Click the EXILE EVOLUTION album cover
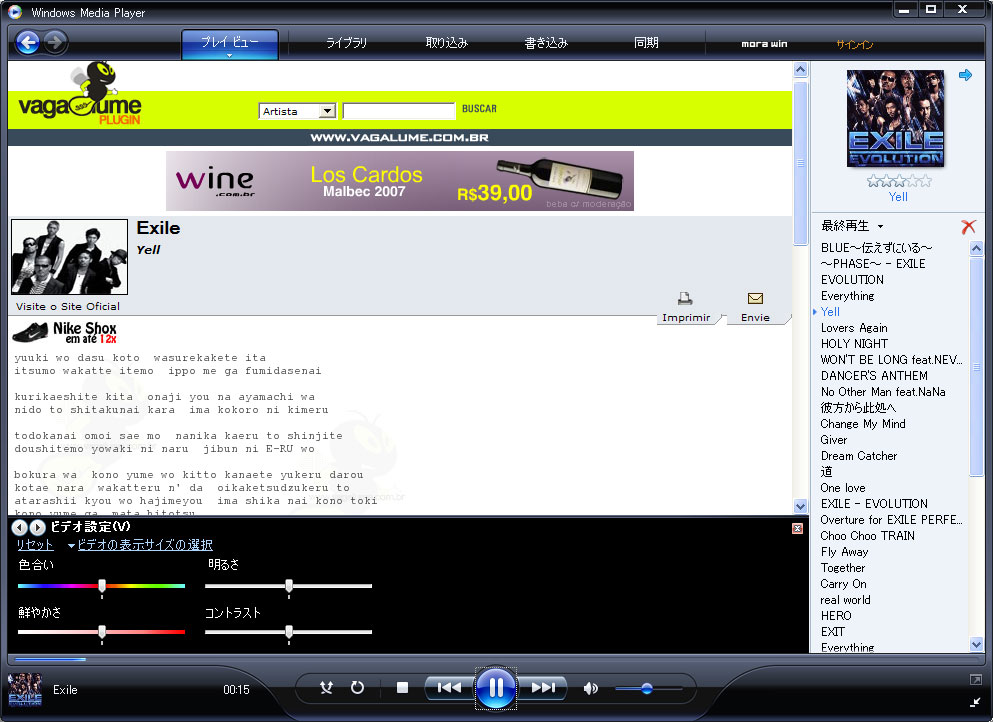The image size is (993, 722). [x=895, y=118]
